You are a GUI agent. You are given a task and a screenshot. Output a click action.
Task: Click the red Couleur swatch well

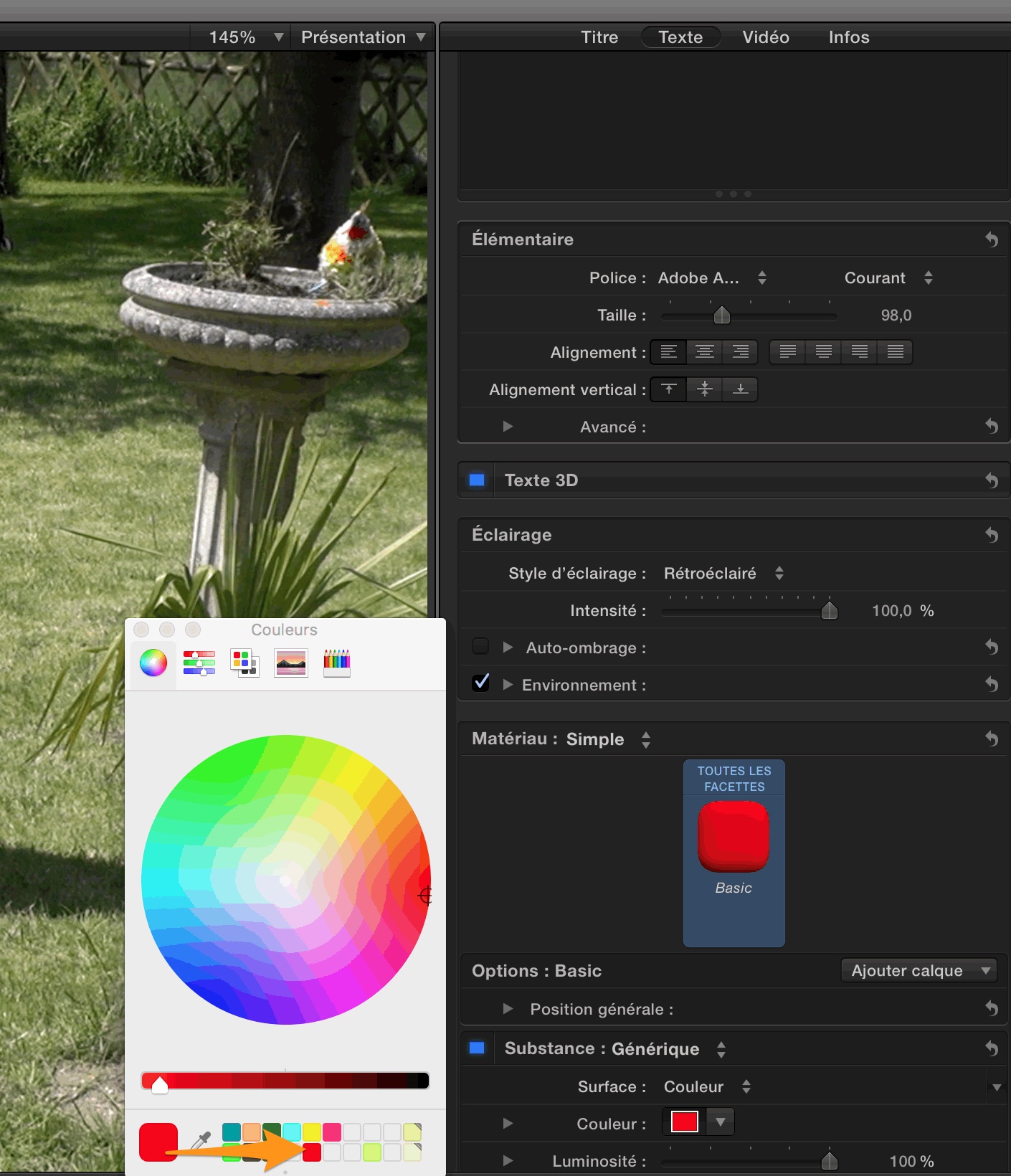tap(685, 1122)
